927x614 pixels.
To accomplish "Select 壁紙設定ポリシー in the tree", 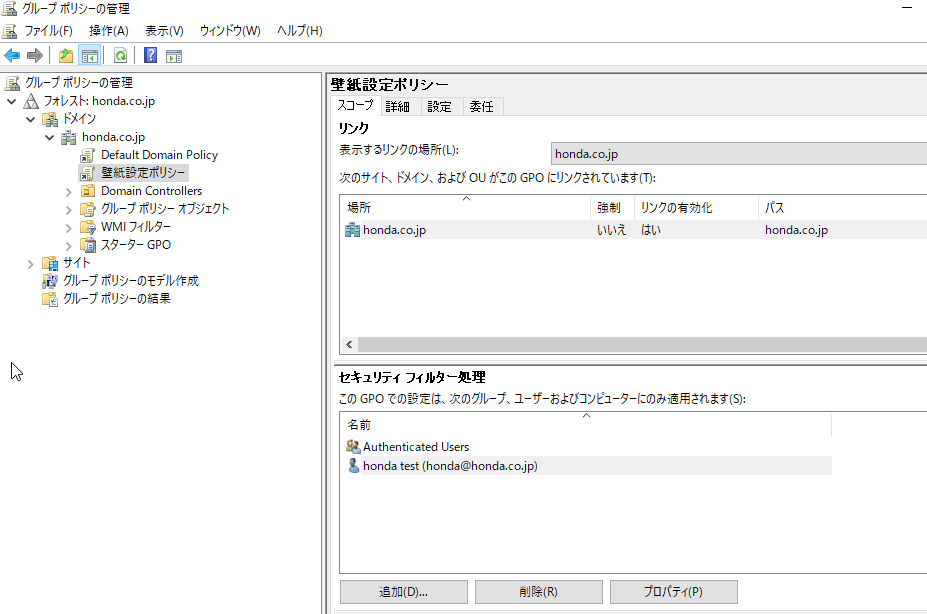I will tap(142, 173).
